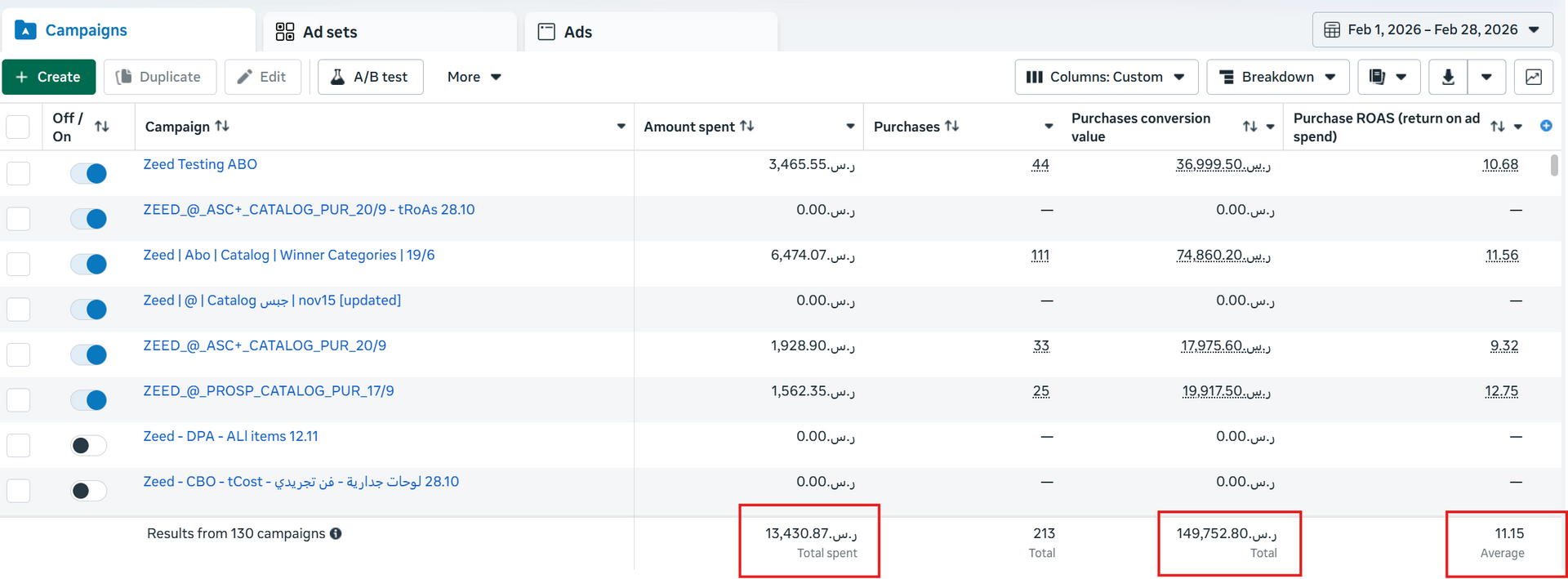Screen dimensions: 1568x579
Task: Toggle ZEED_@_PROSP_CATALOG_PUR_17/9 campaign switch
Action: coord(88,400)
